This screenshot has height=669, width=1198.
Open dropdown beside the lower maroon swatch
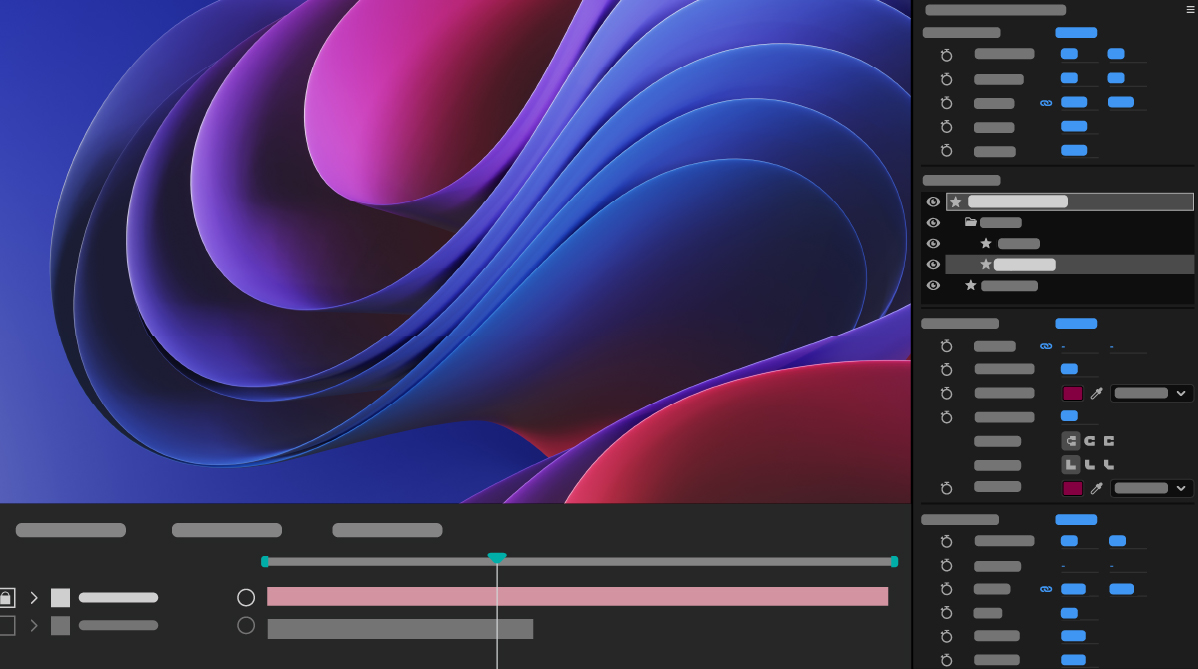pos(1151,488)
